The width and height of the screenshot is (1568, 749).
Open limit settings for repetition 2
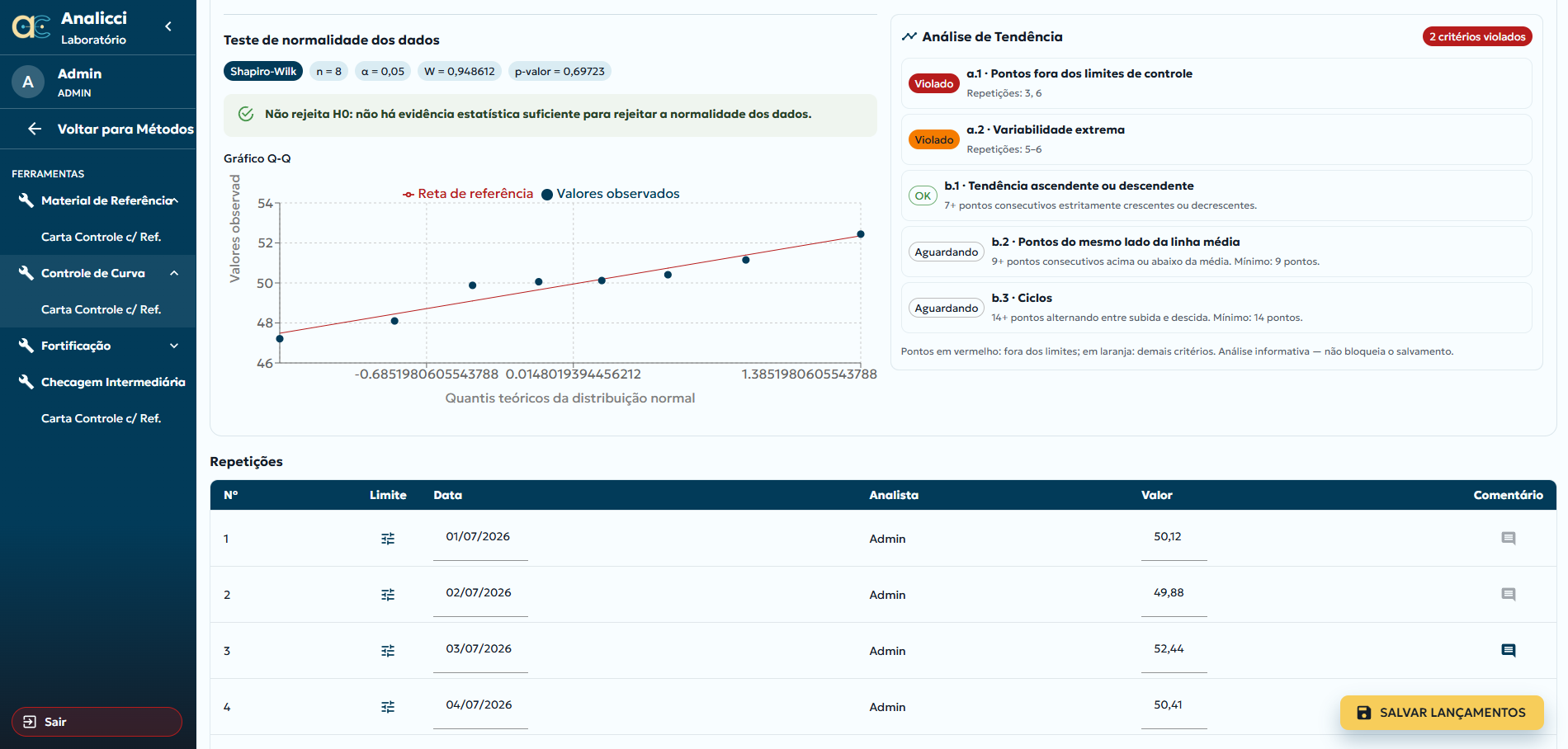click(x=388, y=595)
